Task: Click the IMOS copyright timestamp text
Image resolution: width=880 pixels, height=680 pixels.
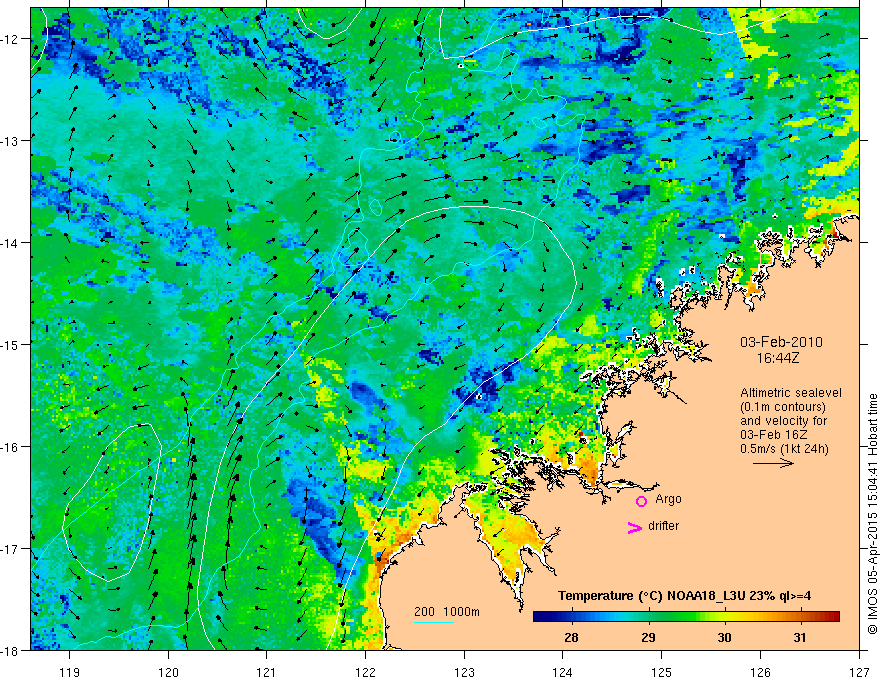Action: 872,515
